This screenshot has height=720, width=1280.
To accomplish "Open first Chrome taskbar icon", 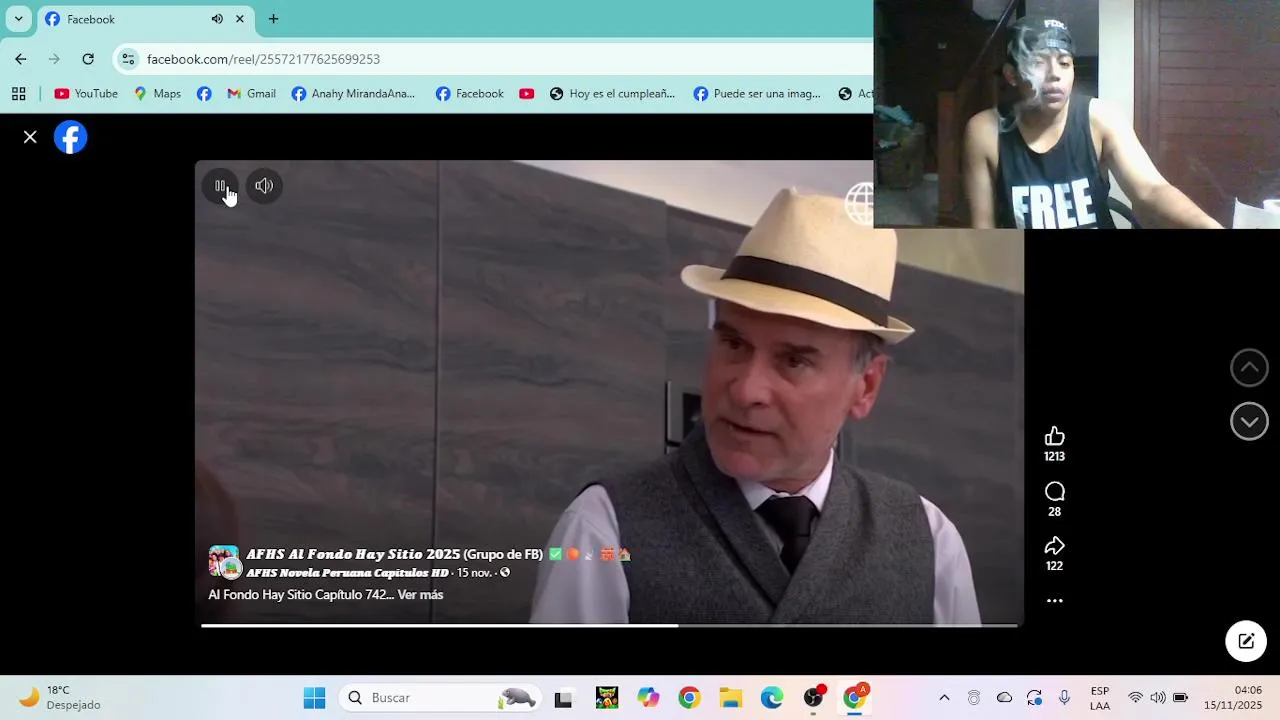I will click(689, 698).
